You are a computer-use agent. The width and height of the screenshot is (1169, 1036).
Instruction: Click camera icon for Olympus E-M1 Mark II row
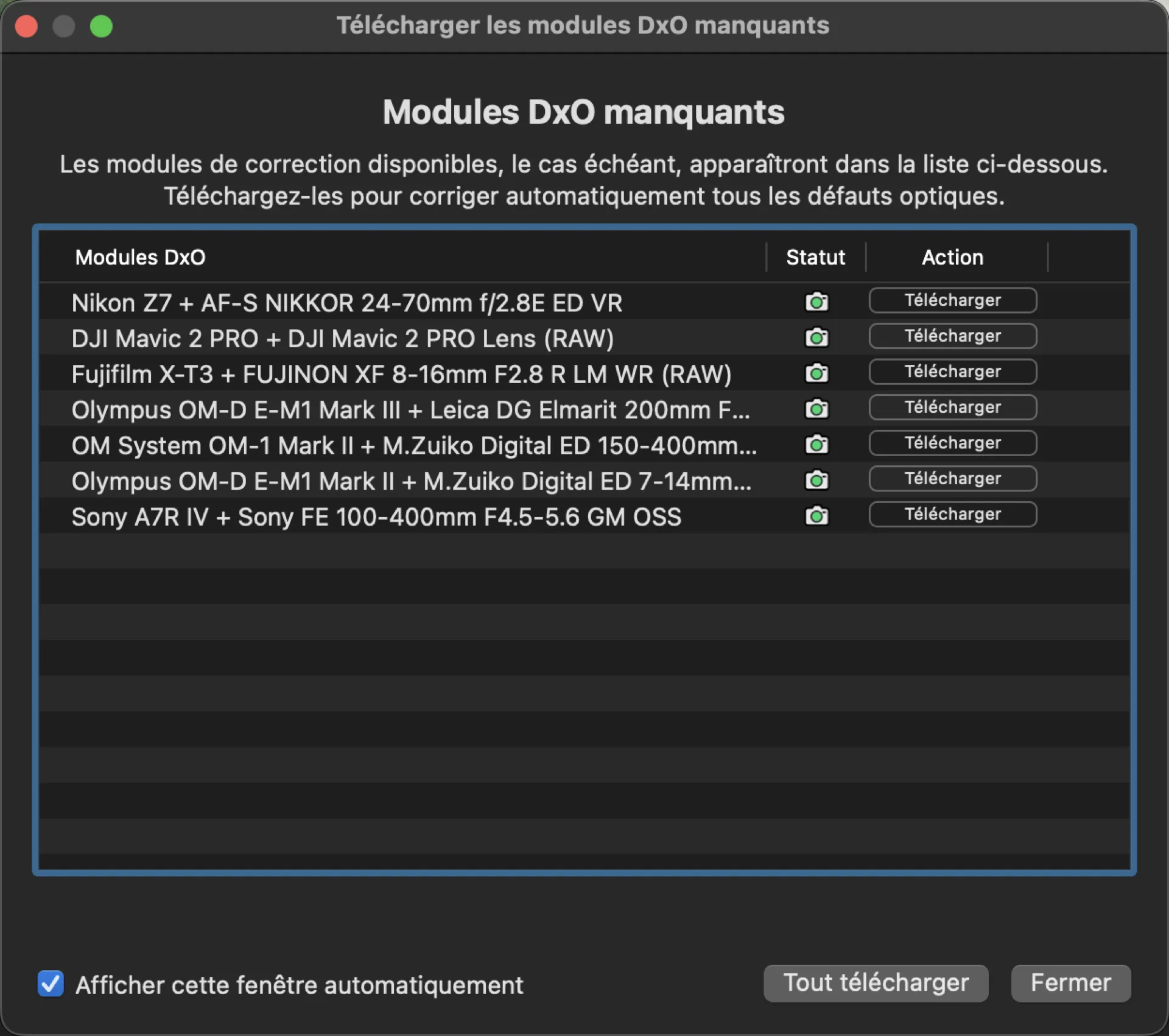coord(816,480)
